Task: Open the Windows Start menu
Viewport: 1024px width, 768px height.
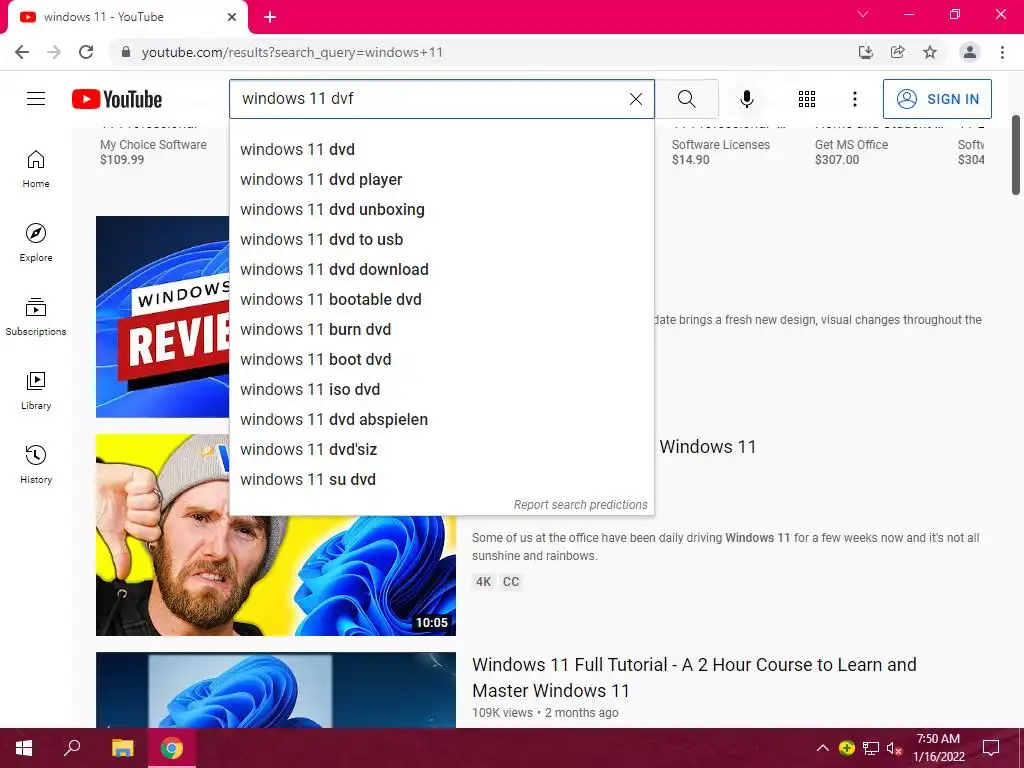Action: tap(24, 748)
